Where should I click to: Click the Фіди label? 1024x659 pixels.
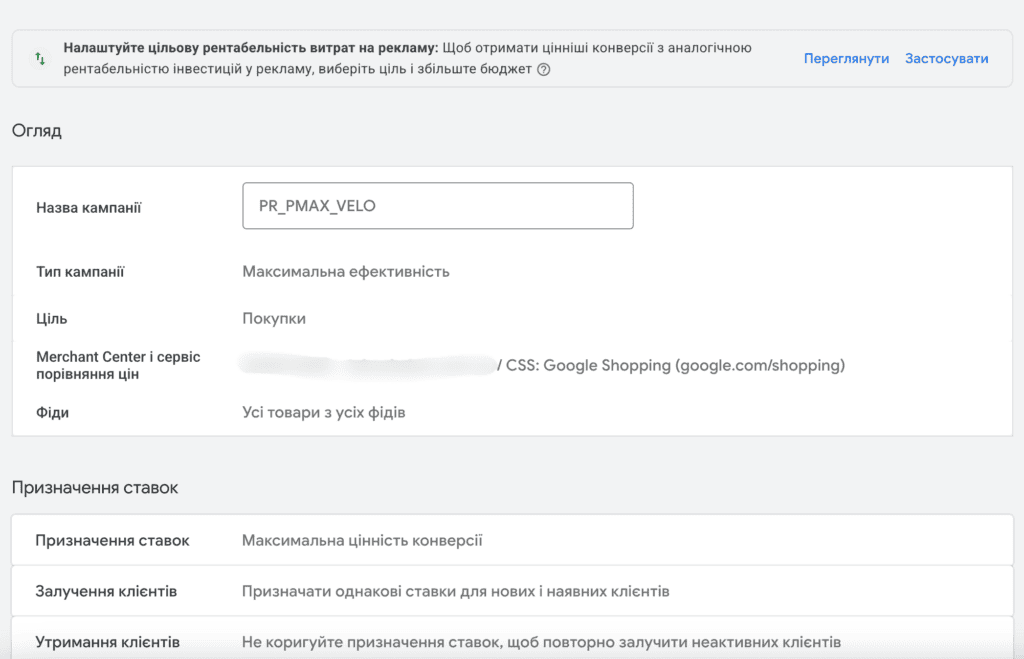tap(52, 413)
